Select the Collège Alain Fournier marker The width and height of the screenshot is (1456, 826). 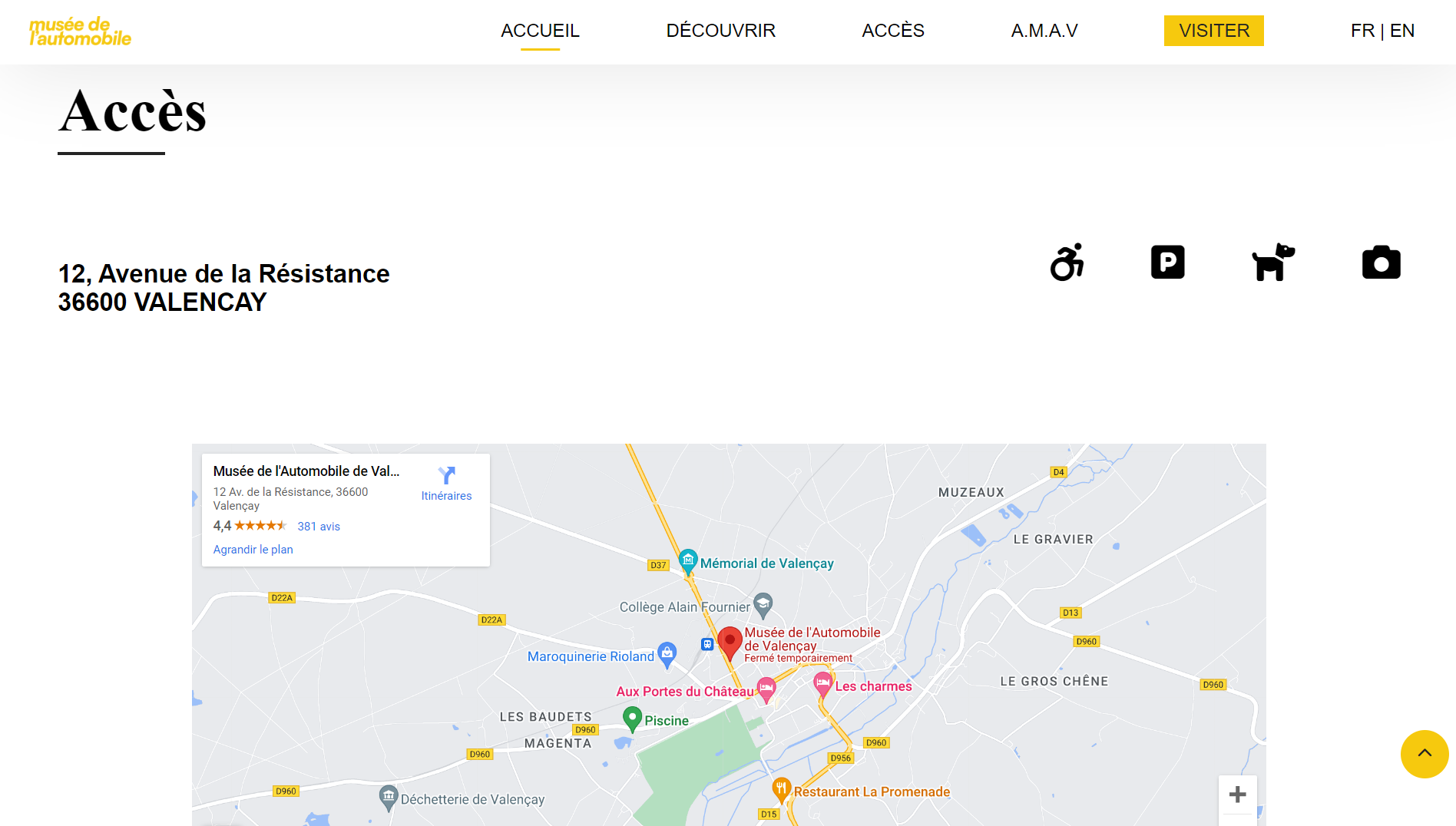pos(763,606)
